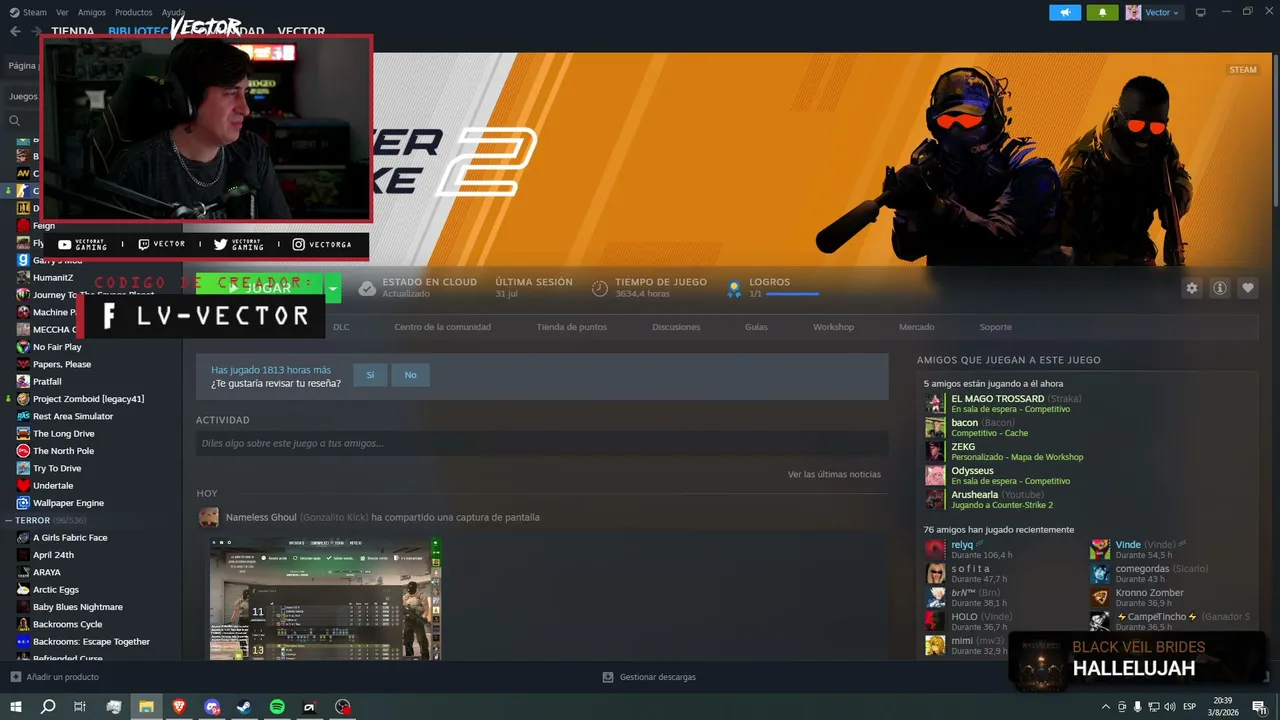Open the play button dropdown arrow
This screenshot has height=720, width=1280.
pyautogui.click(x=333, y=289)
